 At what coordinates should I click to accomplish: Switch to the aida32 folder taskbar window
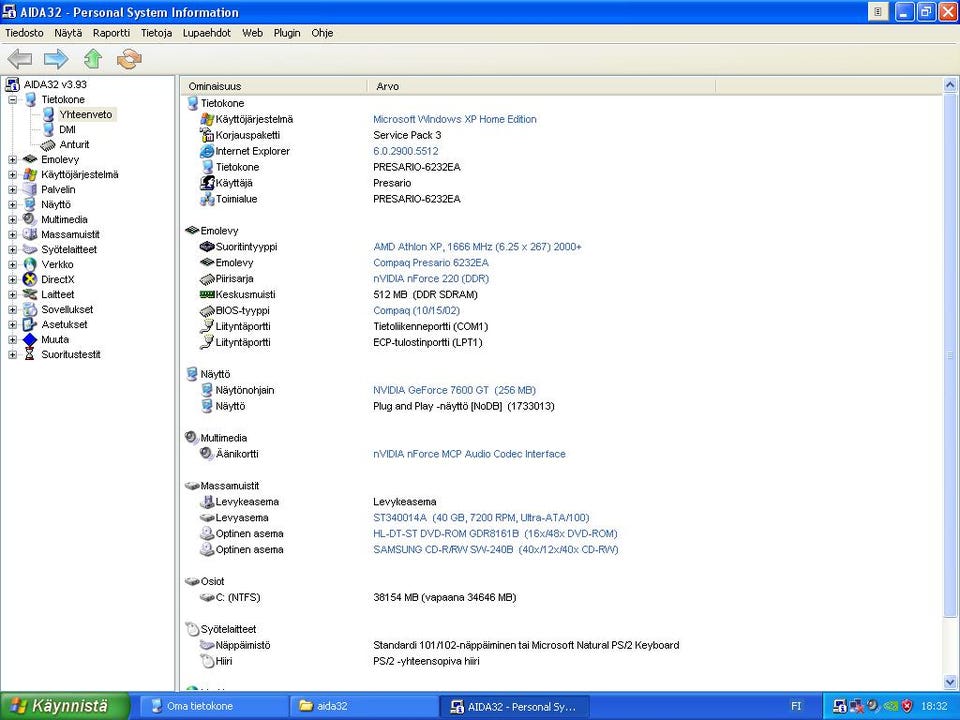point(364,706)
